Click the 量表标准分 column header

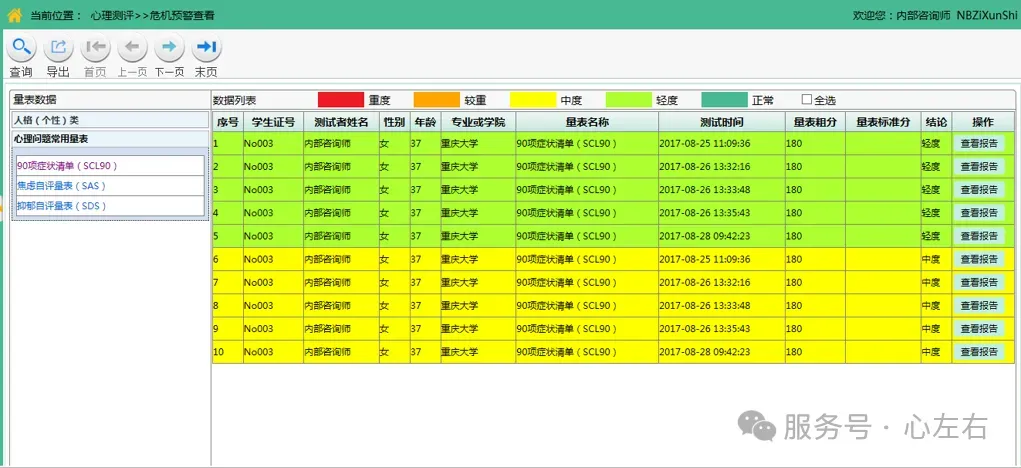(x=883, y=122)
